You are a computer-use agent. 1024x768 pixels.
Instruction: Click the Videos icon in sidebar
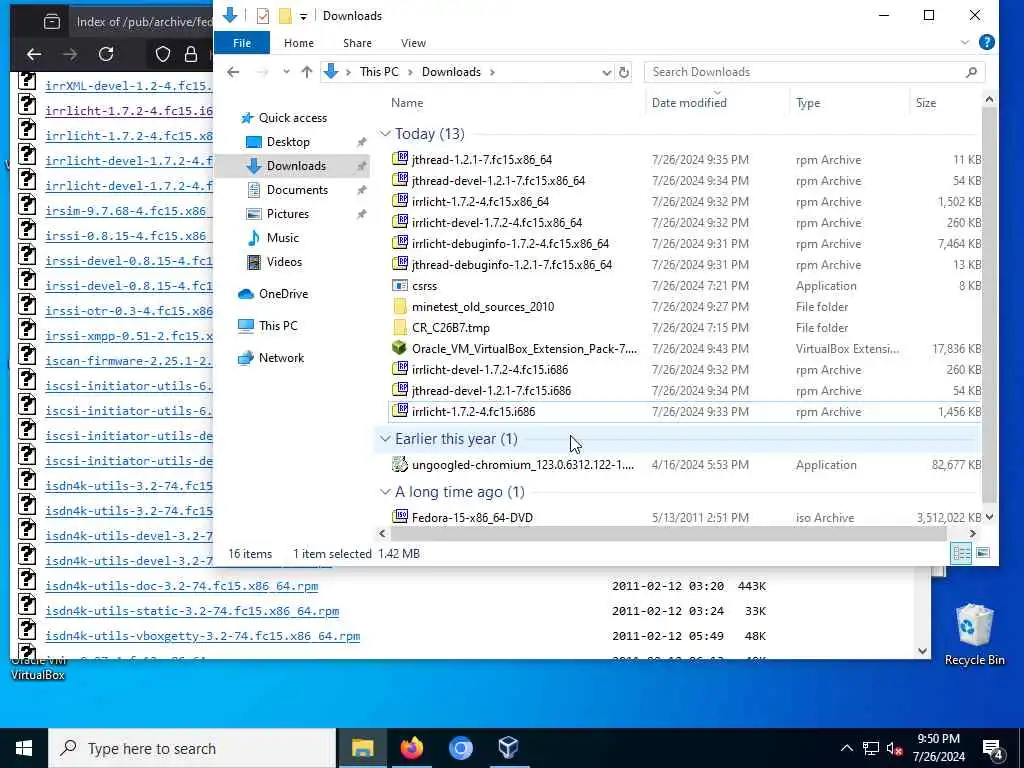click(x=254, y=262)
